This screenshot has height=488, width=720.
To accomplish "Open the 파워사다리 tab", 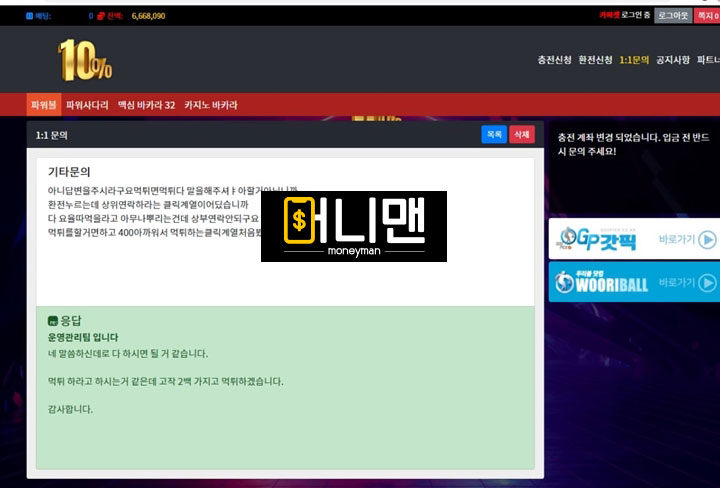I will coord(87,105).
